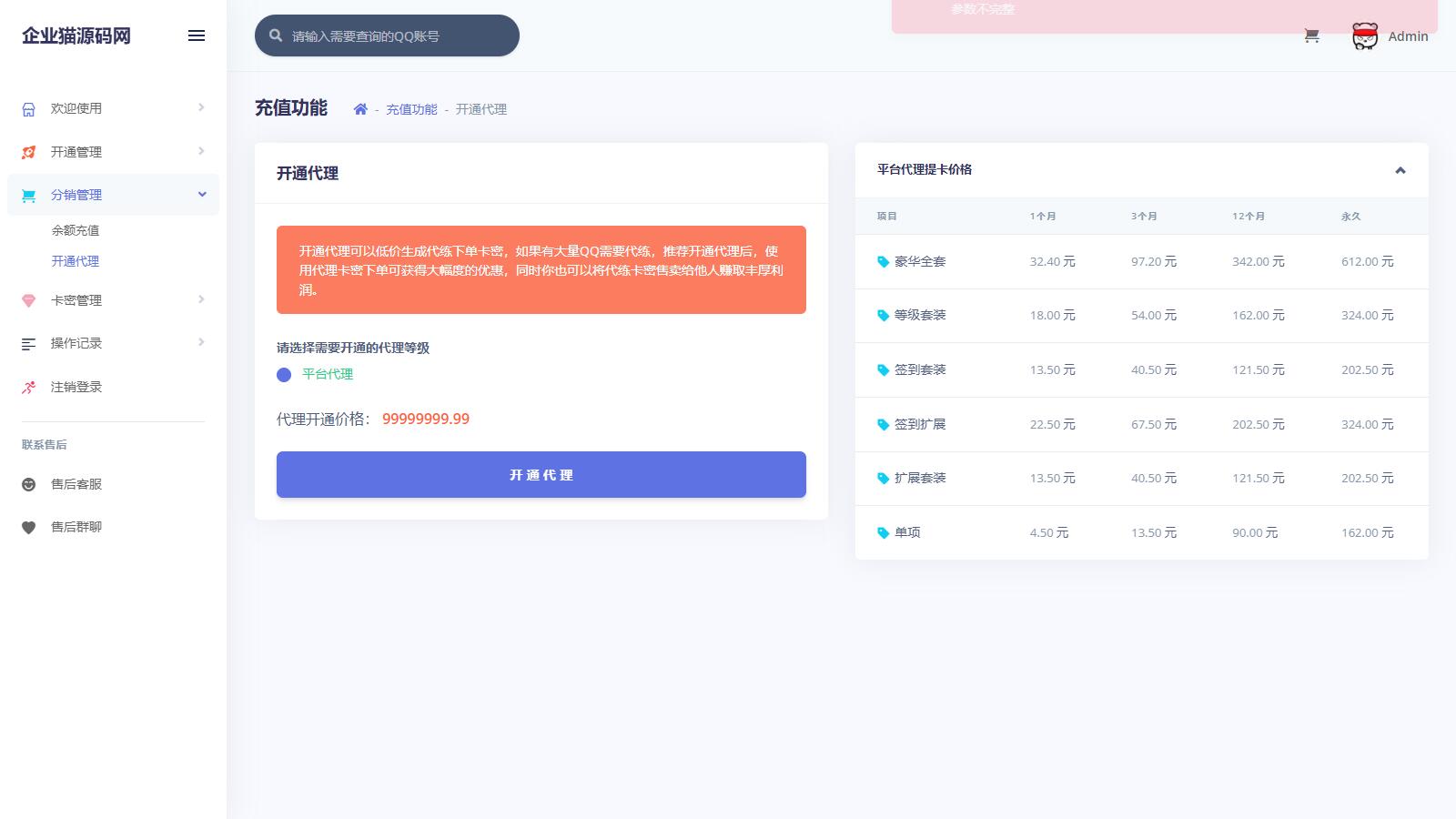Viewport: 1456px width, 819px height.
Task: Click the 342.00 元 price cell
Action: (1259, 261)
